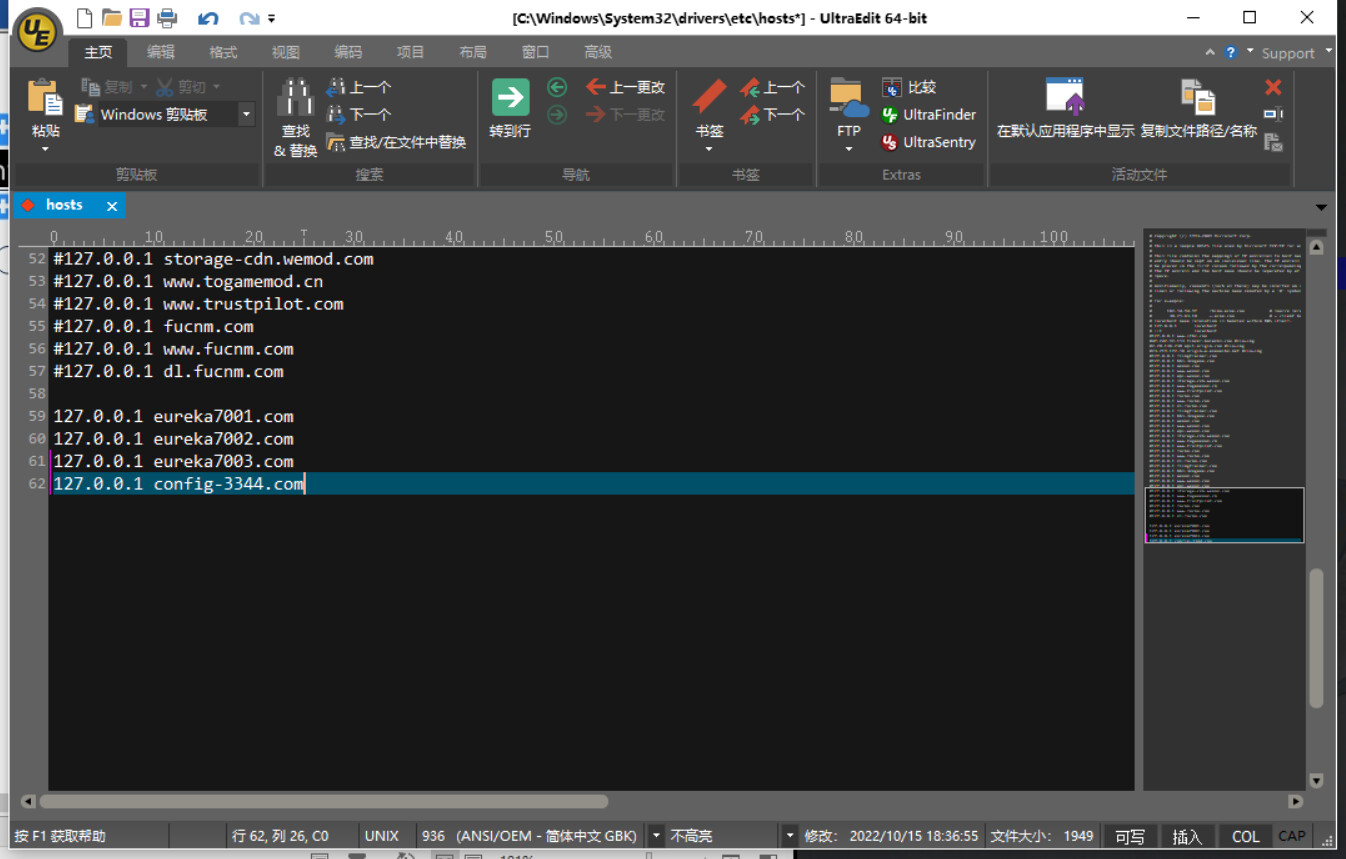The height and width of the screenshot is (859, 1346).
Task: Open the file tab list dropdown arrow
Action: pos(1321,207)
